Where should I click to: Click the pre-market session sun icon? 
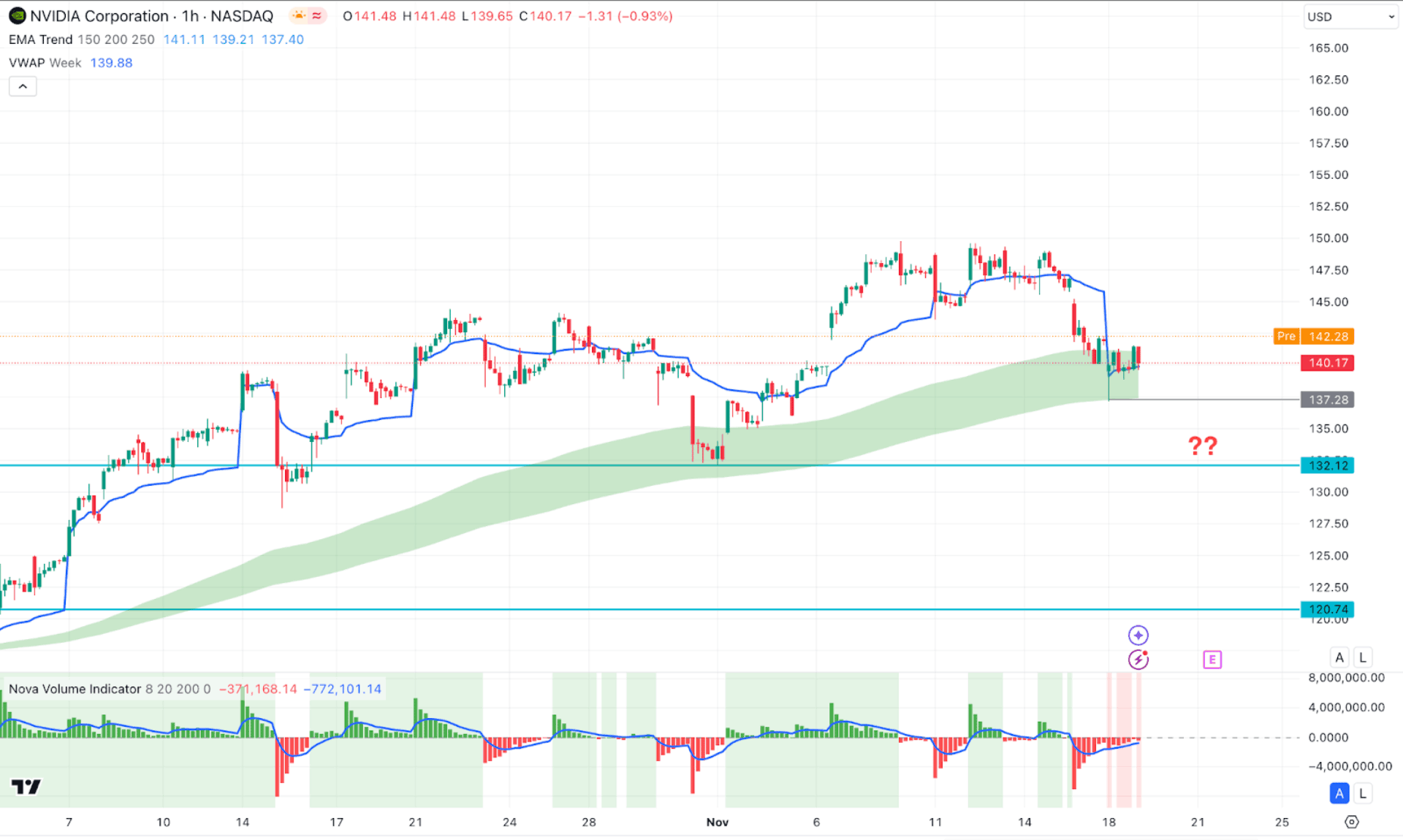click(299, 16)
